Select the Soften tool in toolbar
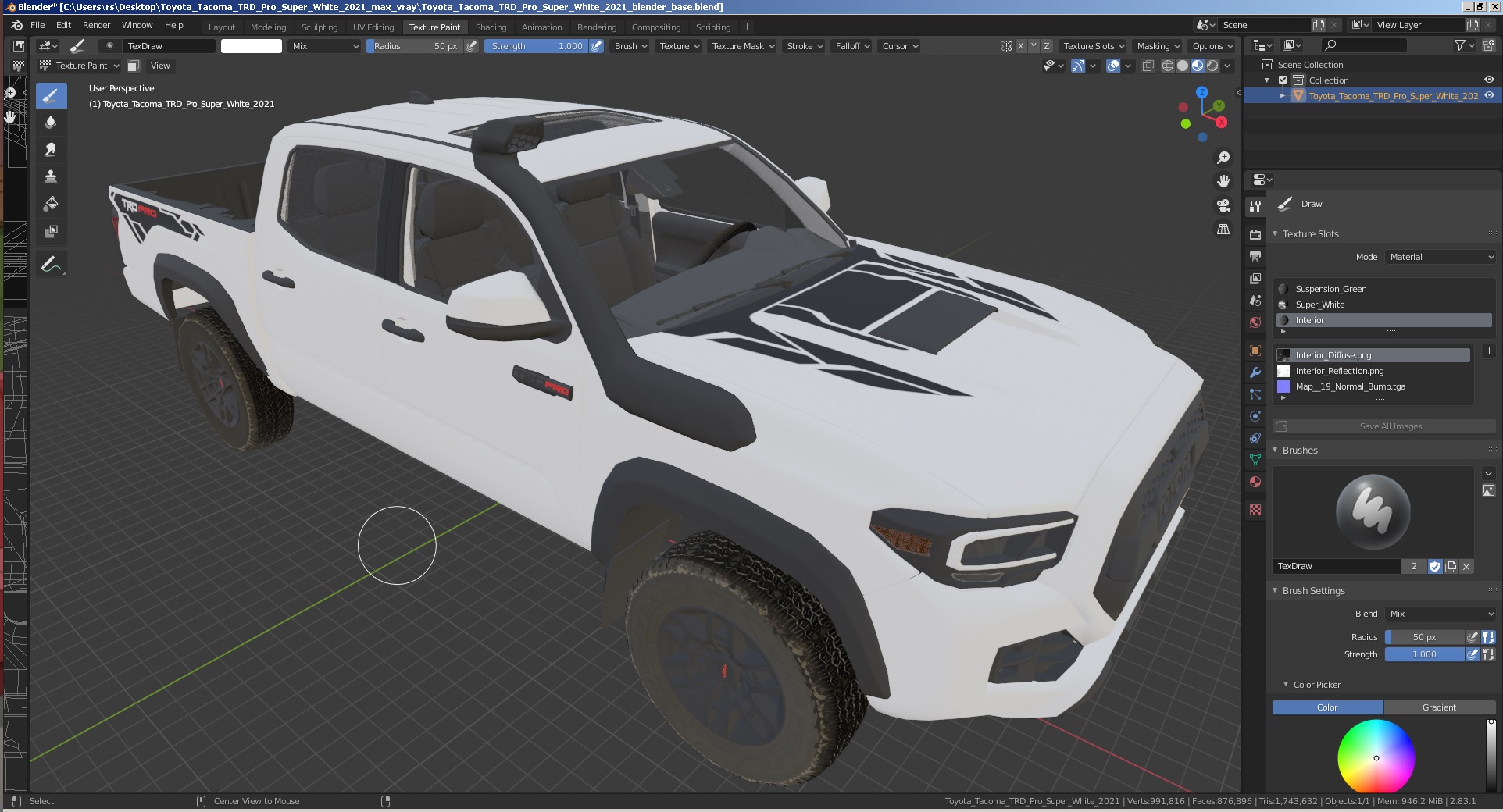 [51, 123]
